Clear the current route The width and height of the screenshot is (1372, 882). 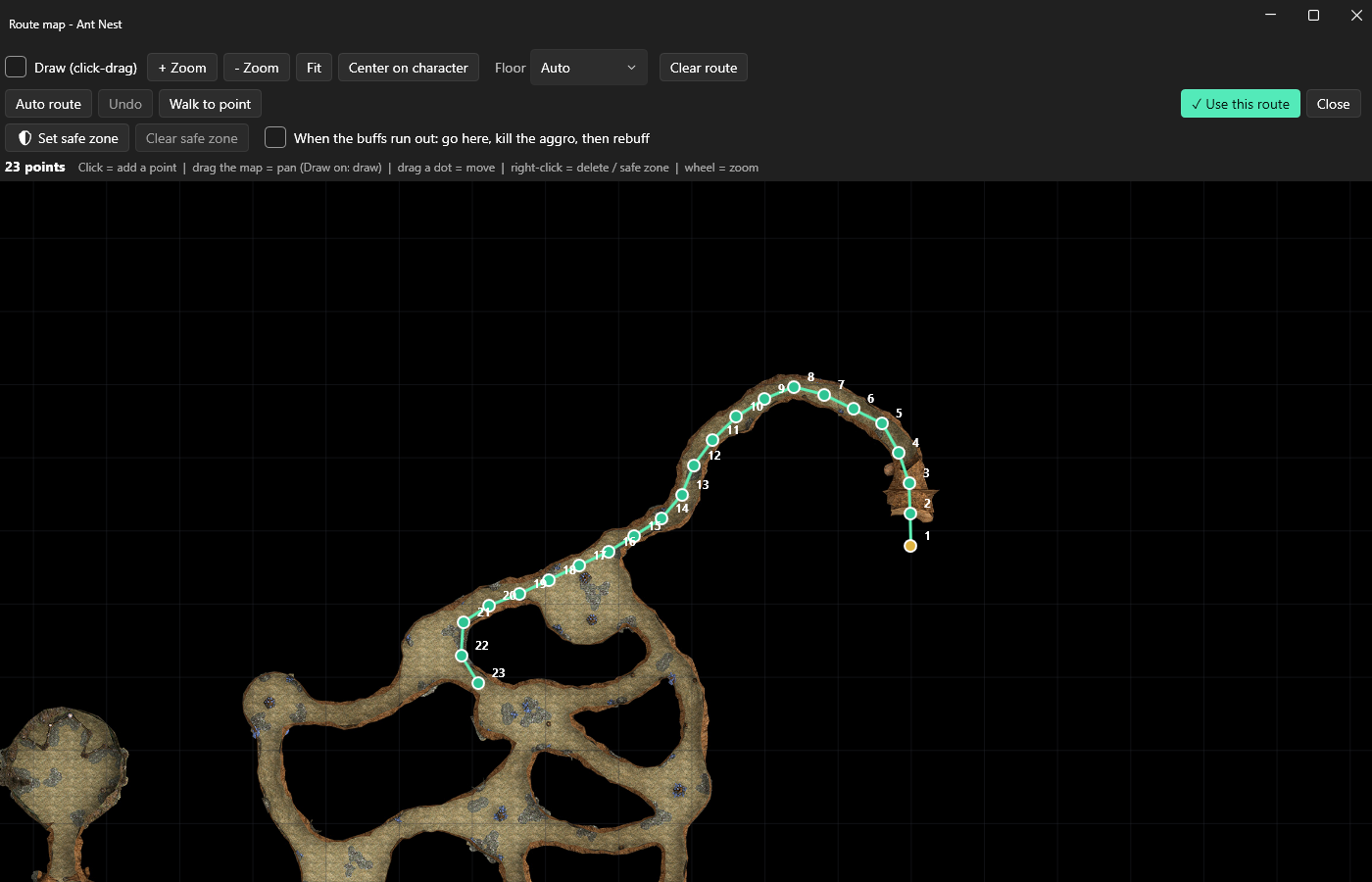[704, 68]
